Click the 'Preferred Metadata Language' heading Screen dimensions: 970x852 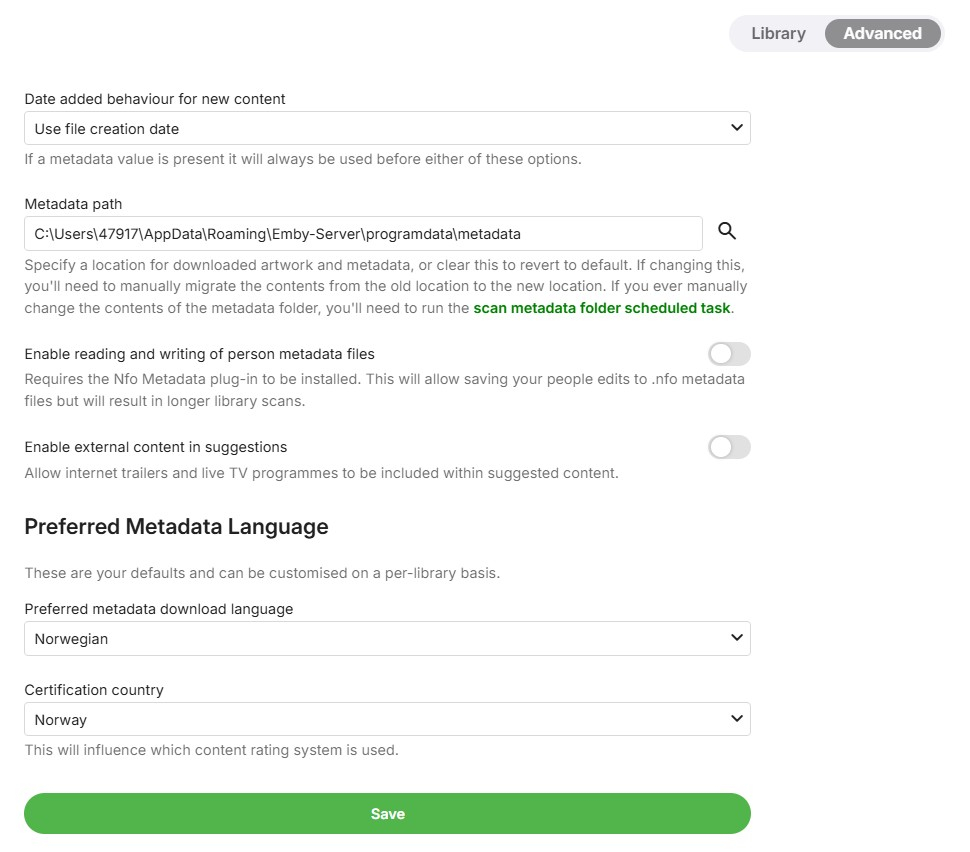tap(176, 526)
